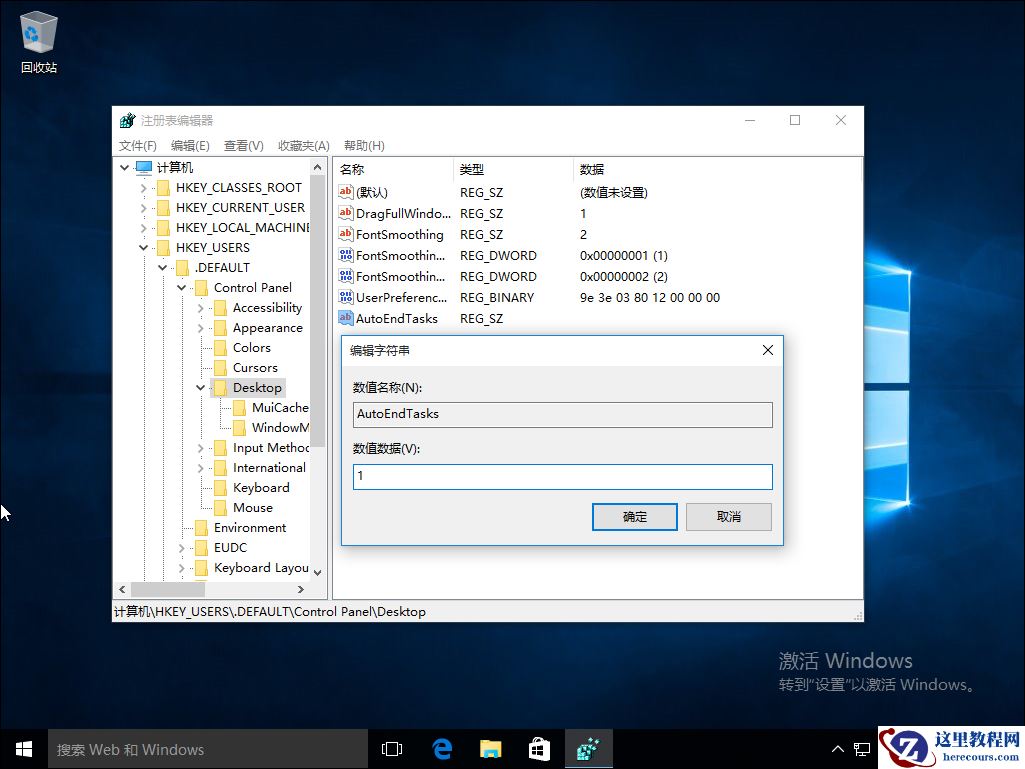Image resolution: width=1025 pixels, height=769 pixels.
Task: Open Microsoft Edge from the taskbar
Action: (x=441, y=748)
